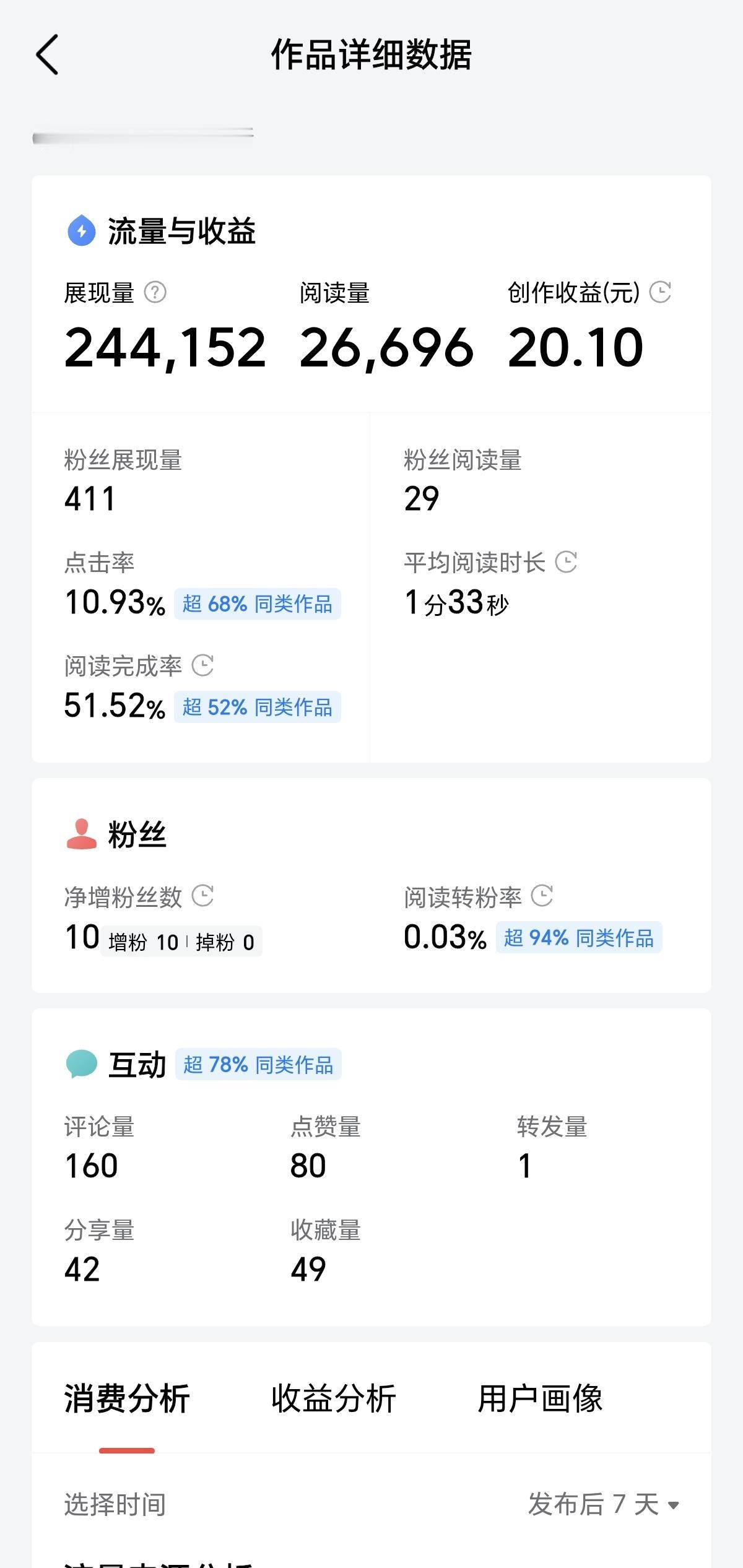Open the 发布后 7 天 time dropdown
This screenshot has width=743, height=1568.
604,1504
